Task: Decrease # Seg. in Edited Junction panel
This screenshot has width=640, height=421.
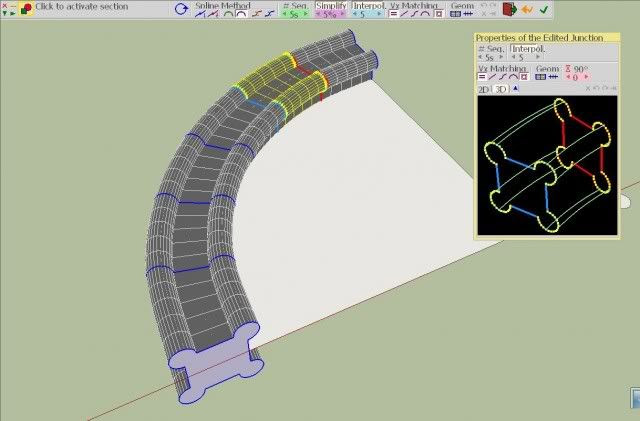Action: coord(480,57)
